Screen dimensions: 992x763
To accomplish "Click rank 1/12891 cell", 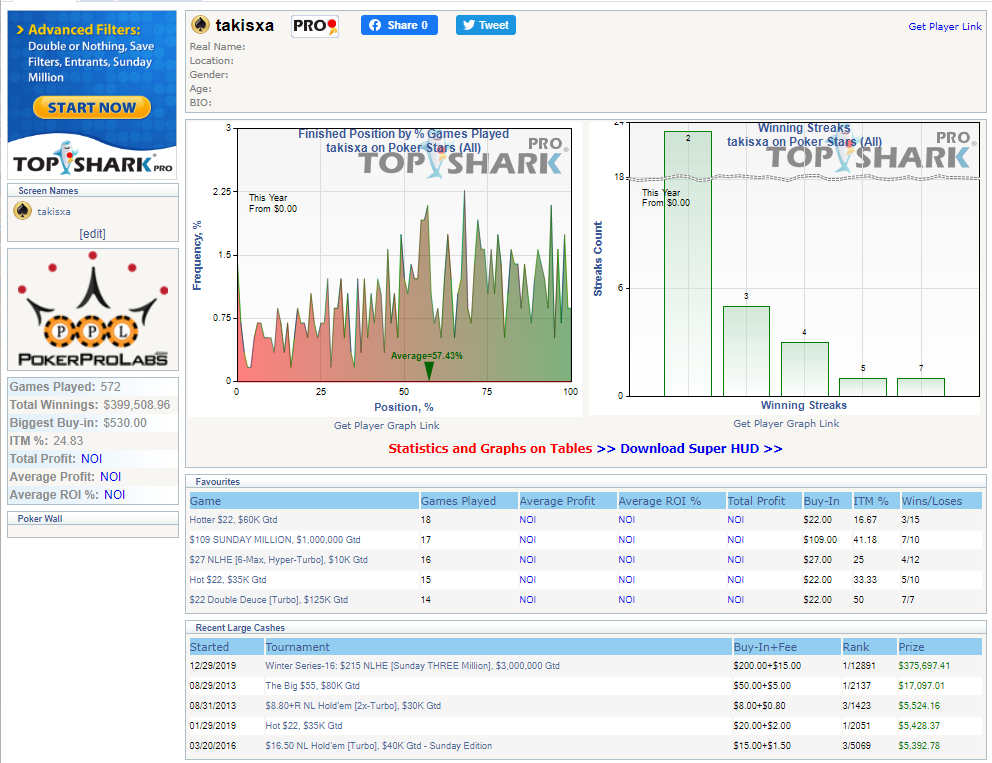I will [x=859, y=666].
